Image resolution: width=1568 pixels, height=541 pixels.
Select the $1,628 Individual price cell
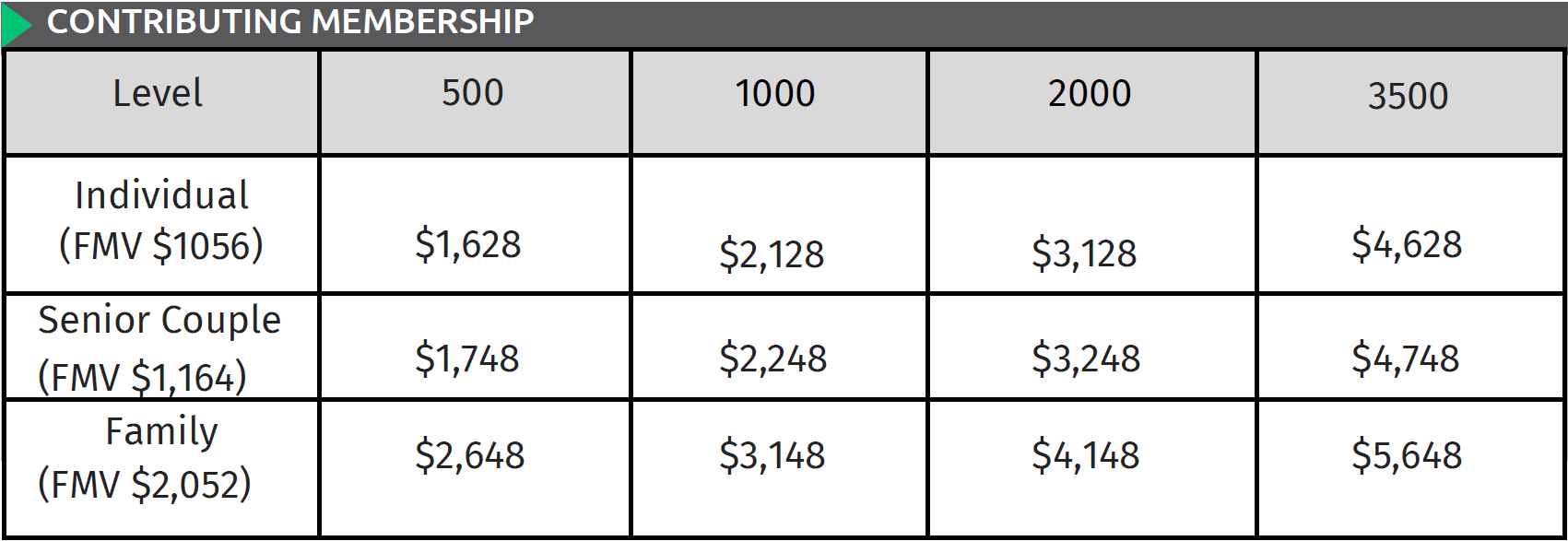[x=468, y=244]
